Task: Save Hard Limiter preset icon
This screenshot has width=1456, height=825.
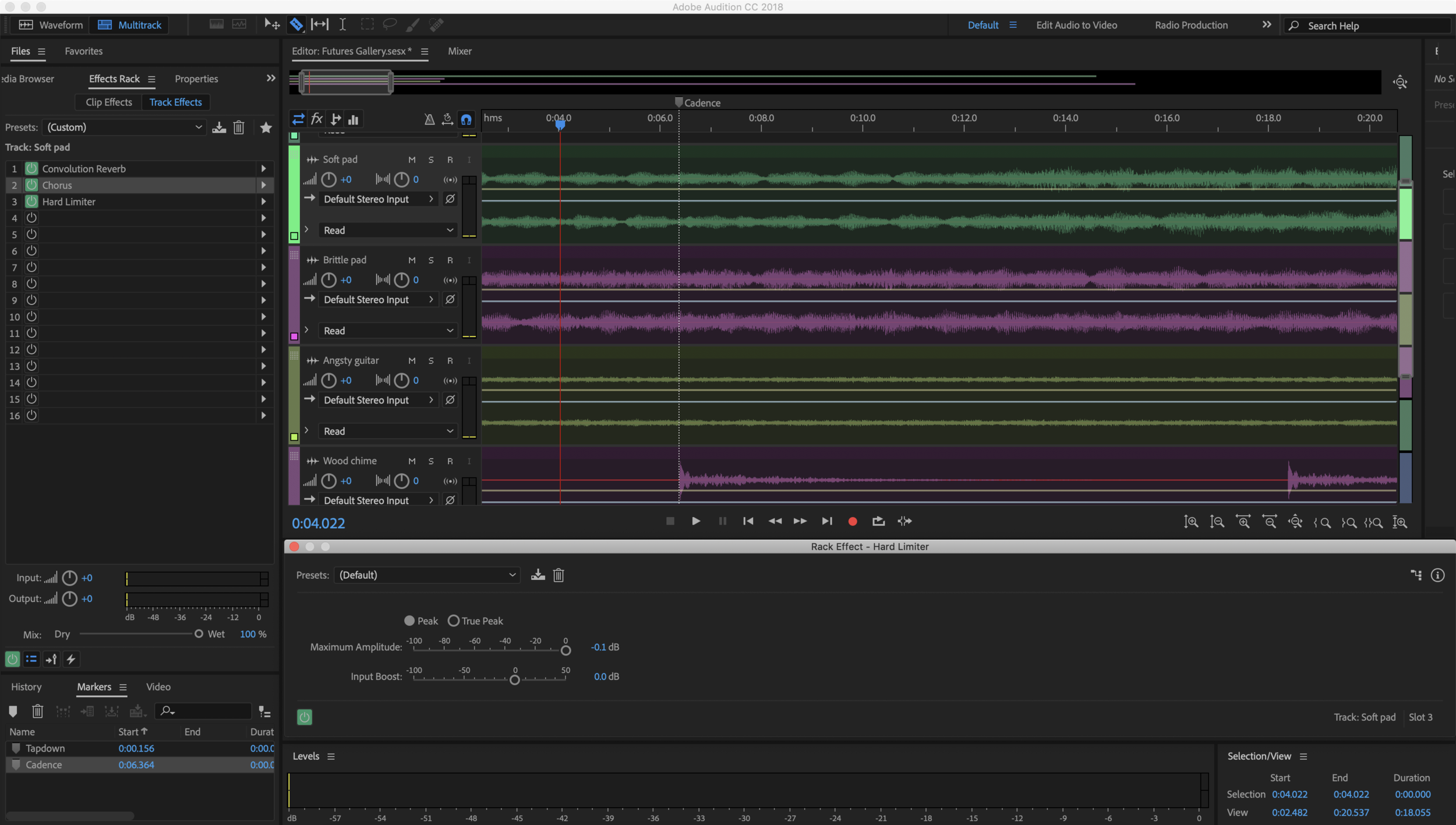Action: click(538, 575)
